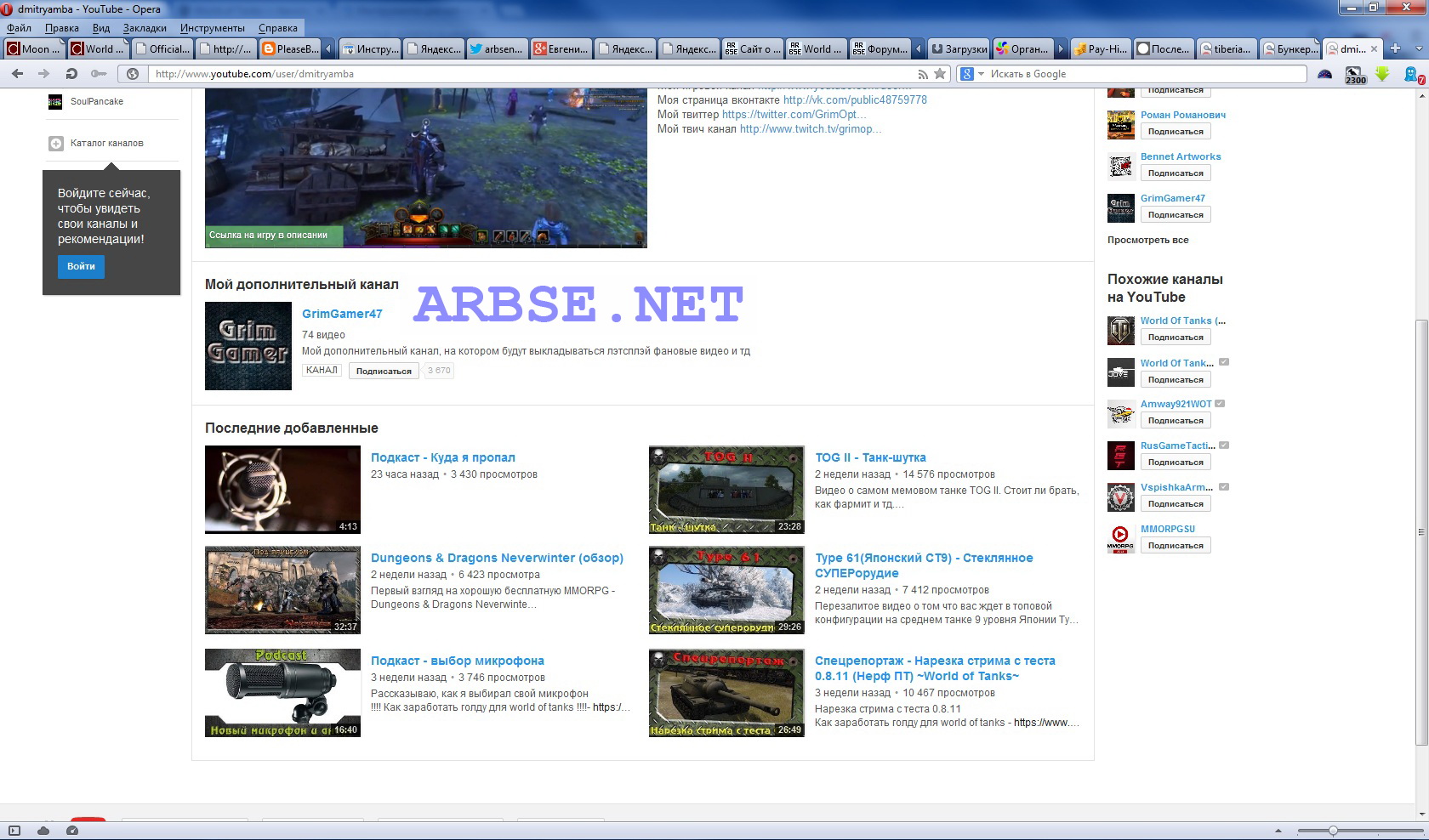Collapse tab group arrow after Форум tab
This screenshot has height=840, width=1429.
(918, 49)
